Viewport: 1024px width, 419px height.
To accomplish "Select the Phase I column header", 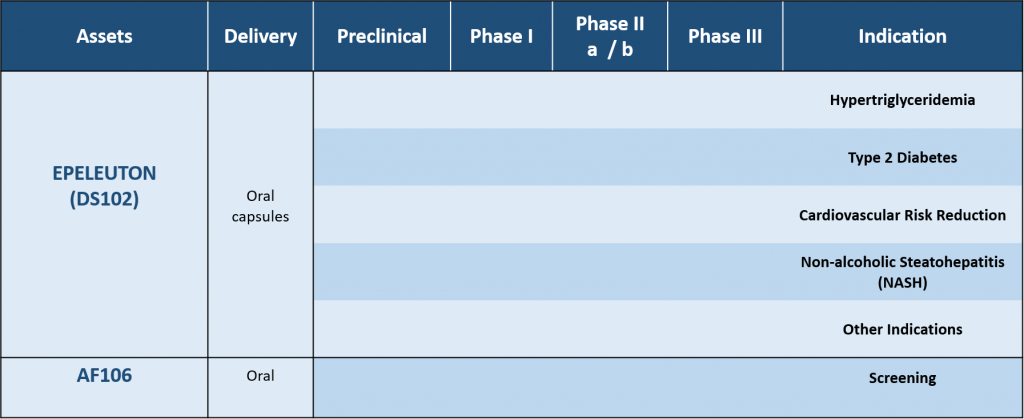I will 501,37.
